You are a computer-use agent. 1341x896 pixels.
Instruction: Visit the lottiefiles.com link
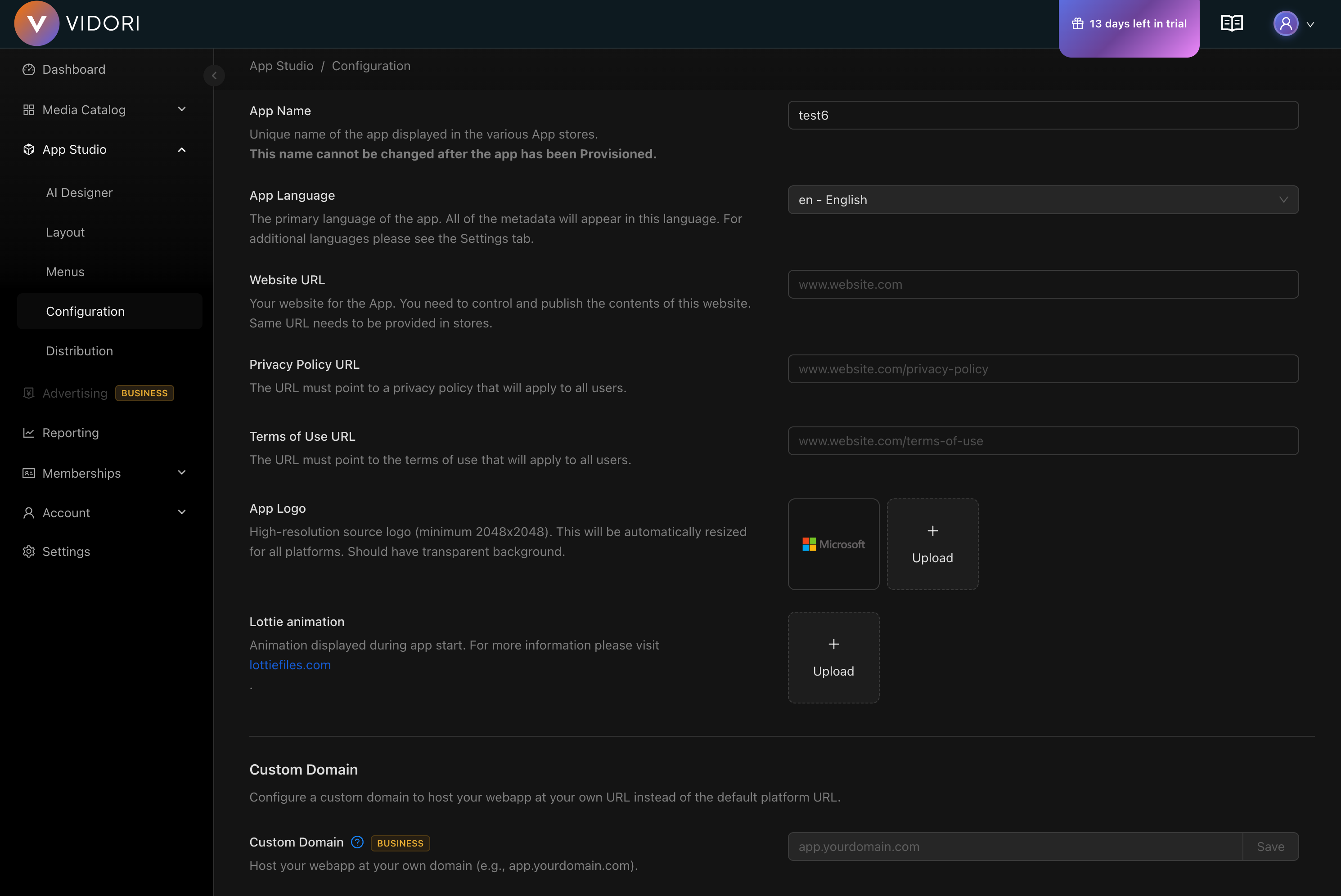(290, 664)
